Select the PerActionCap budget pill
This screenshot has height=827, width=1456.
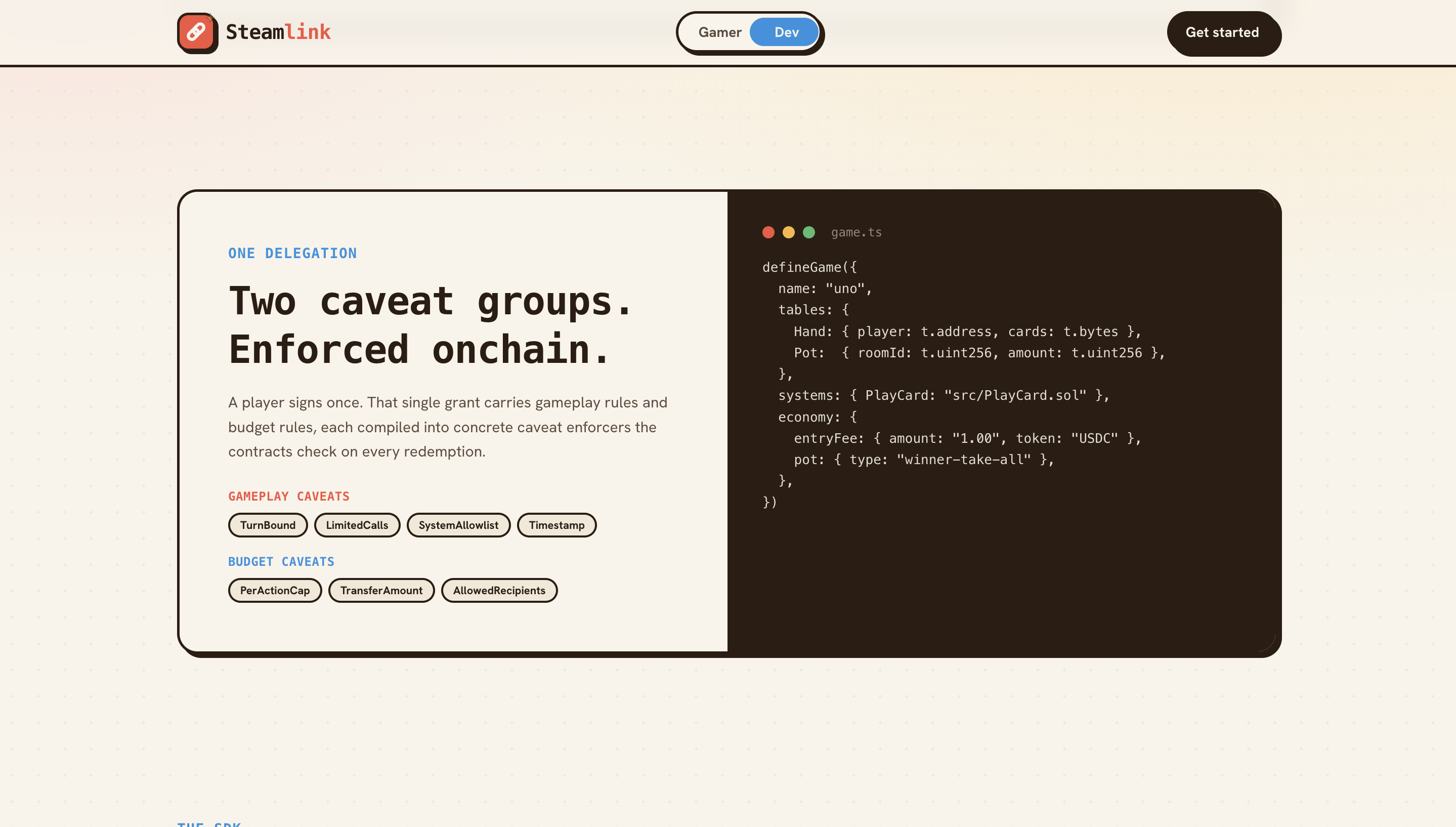(x=275, y=590)
